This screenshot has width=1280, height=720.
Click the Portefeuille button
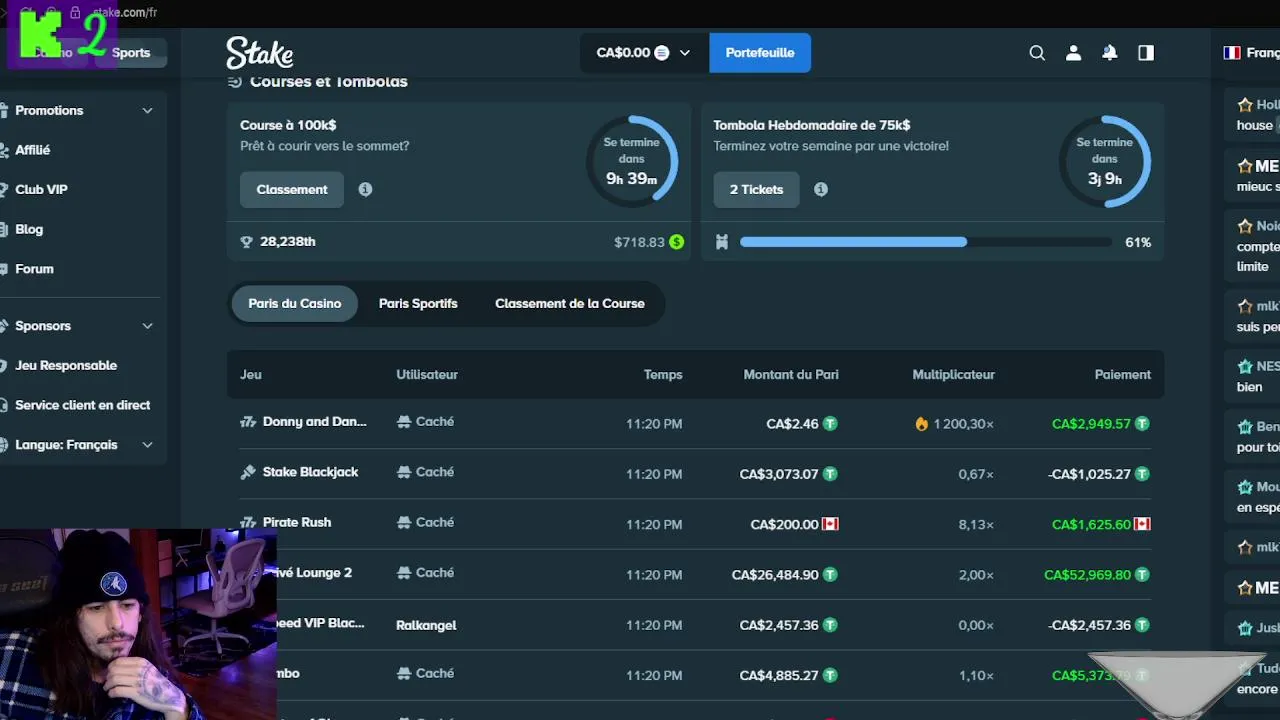click(760, 53)
